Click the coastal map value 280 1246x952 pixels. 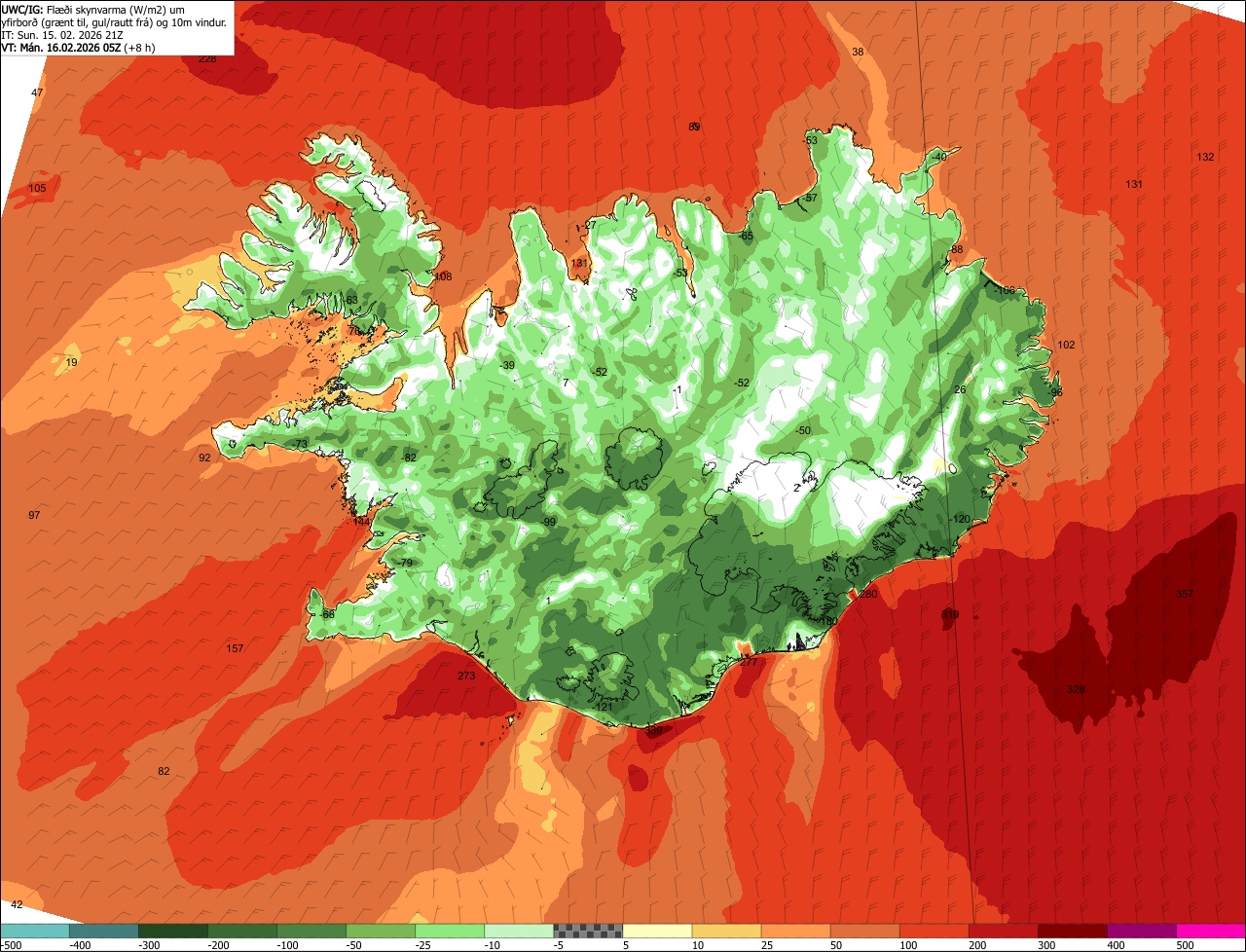[x=868, y=594]
